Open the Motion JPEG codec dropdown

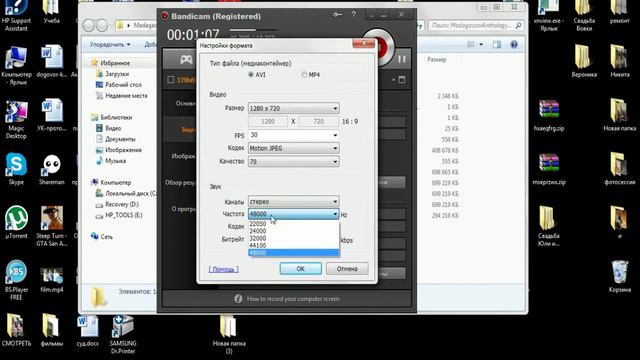(293, 148)
